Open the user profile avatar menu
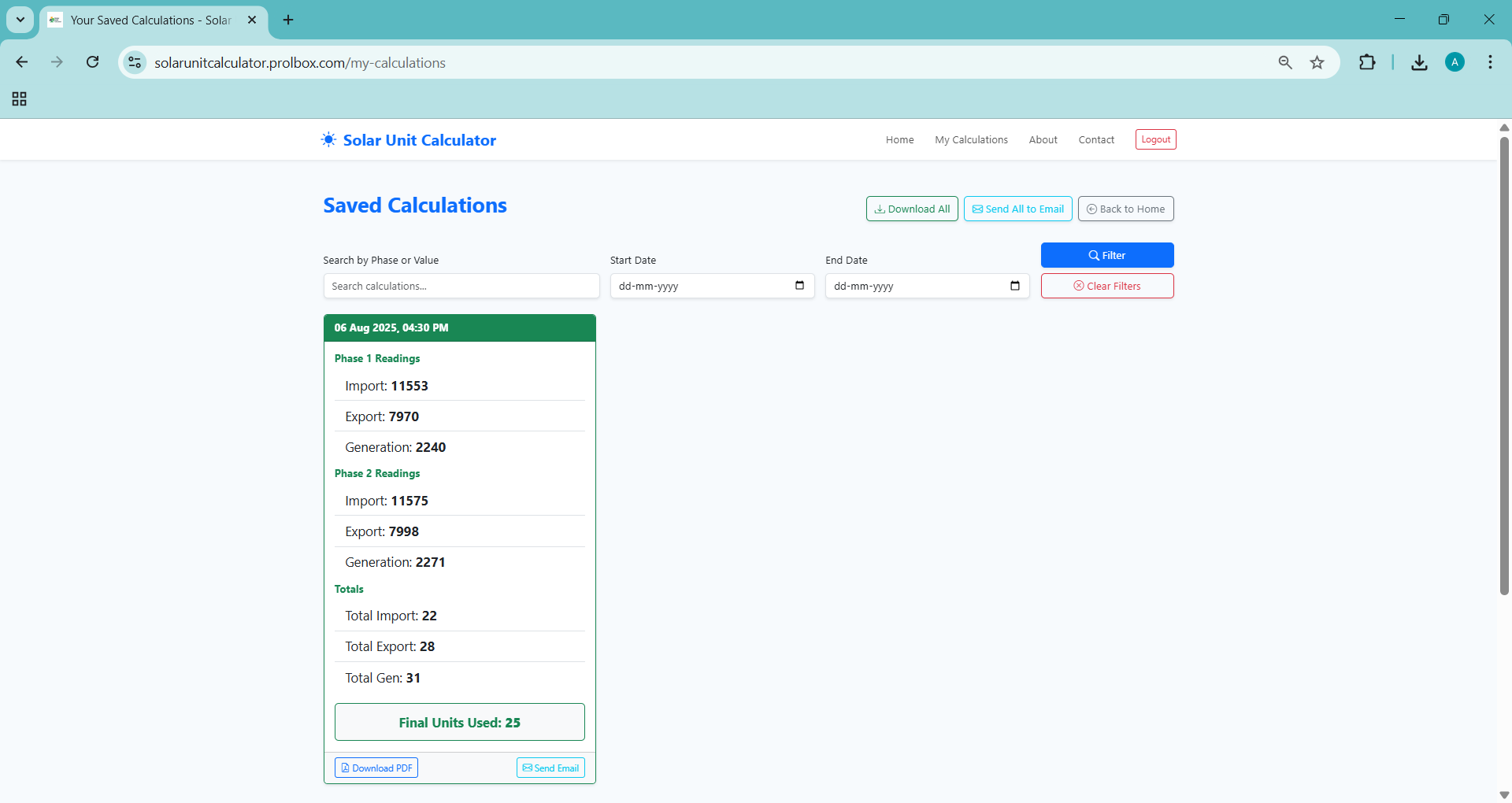The width and height of the screenshot is (1512, 803). 1455,62
